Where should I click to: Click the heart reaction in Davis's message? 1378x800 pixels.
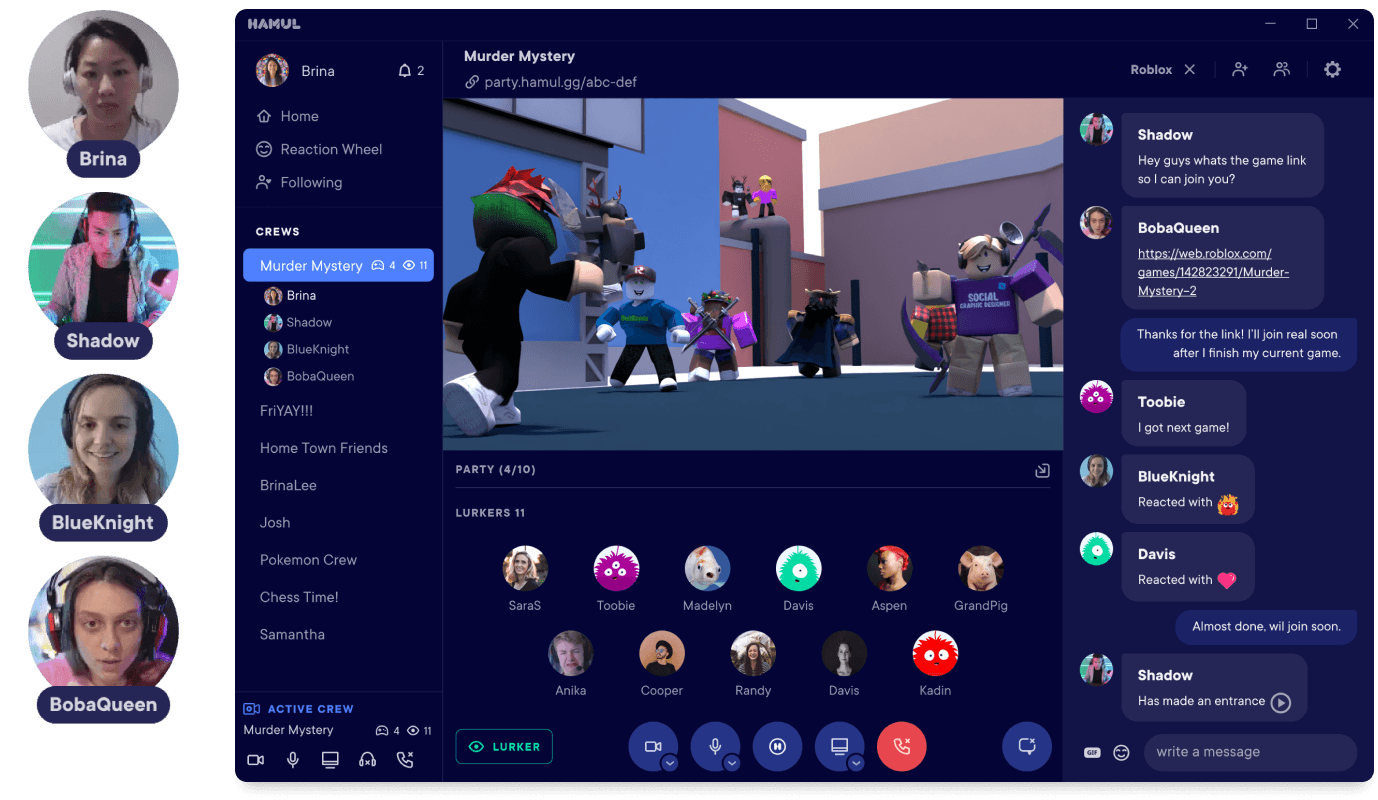point(1227,580)
